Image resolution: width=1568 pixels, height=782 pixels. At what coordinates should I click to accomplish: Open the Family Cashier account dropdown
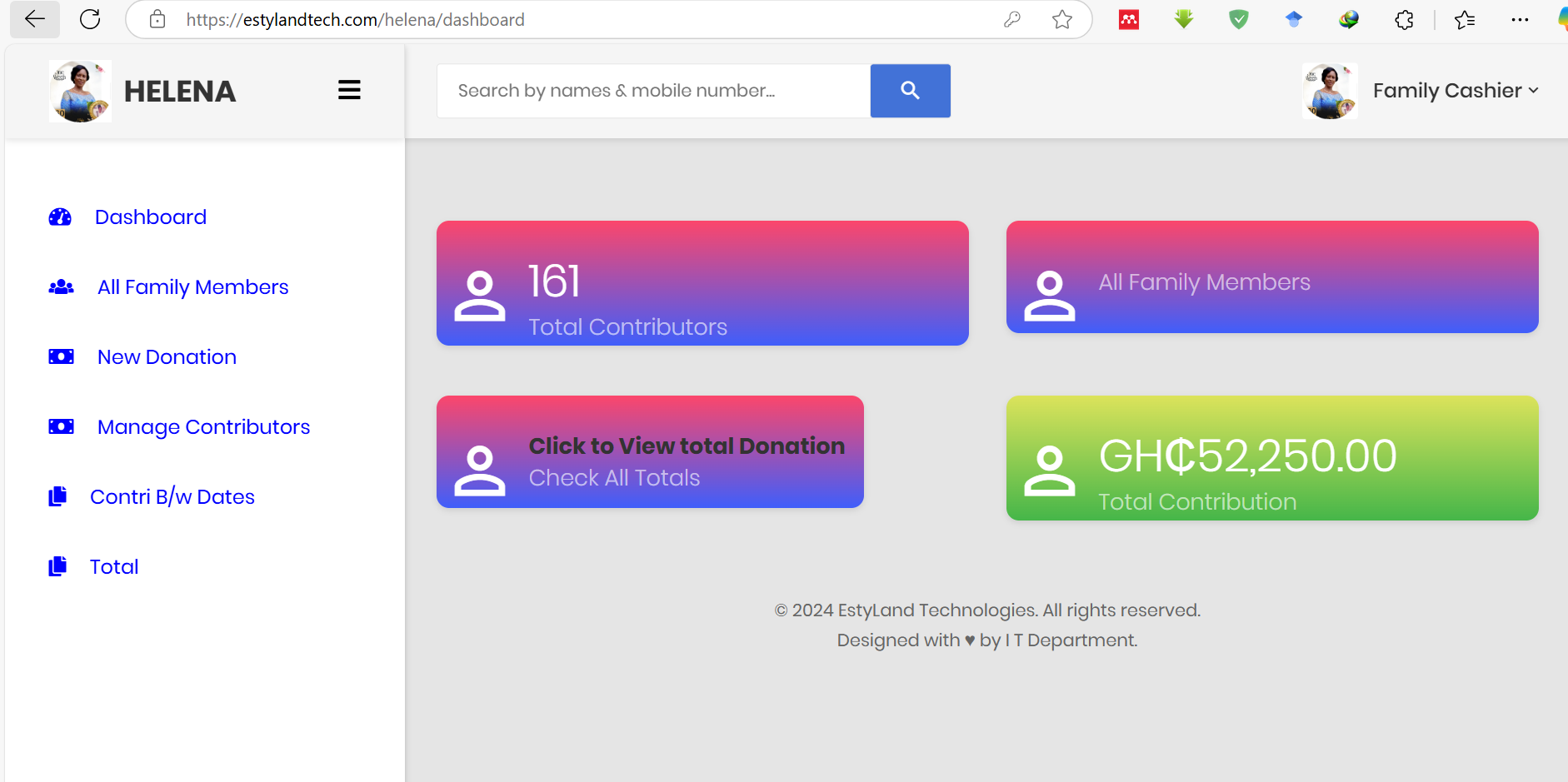[x=1456, y=90]
